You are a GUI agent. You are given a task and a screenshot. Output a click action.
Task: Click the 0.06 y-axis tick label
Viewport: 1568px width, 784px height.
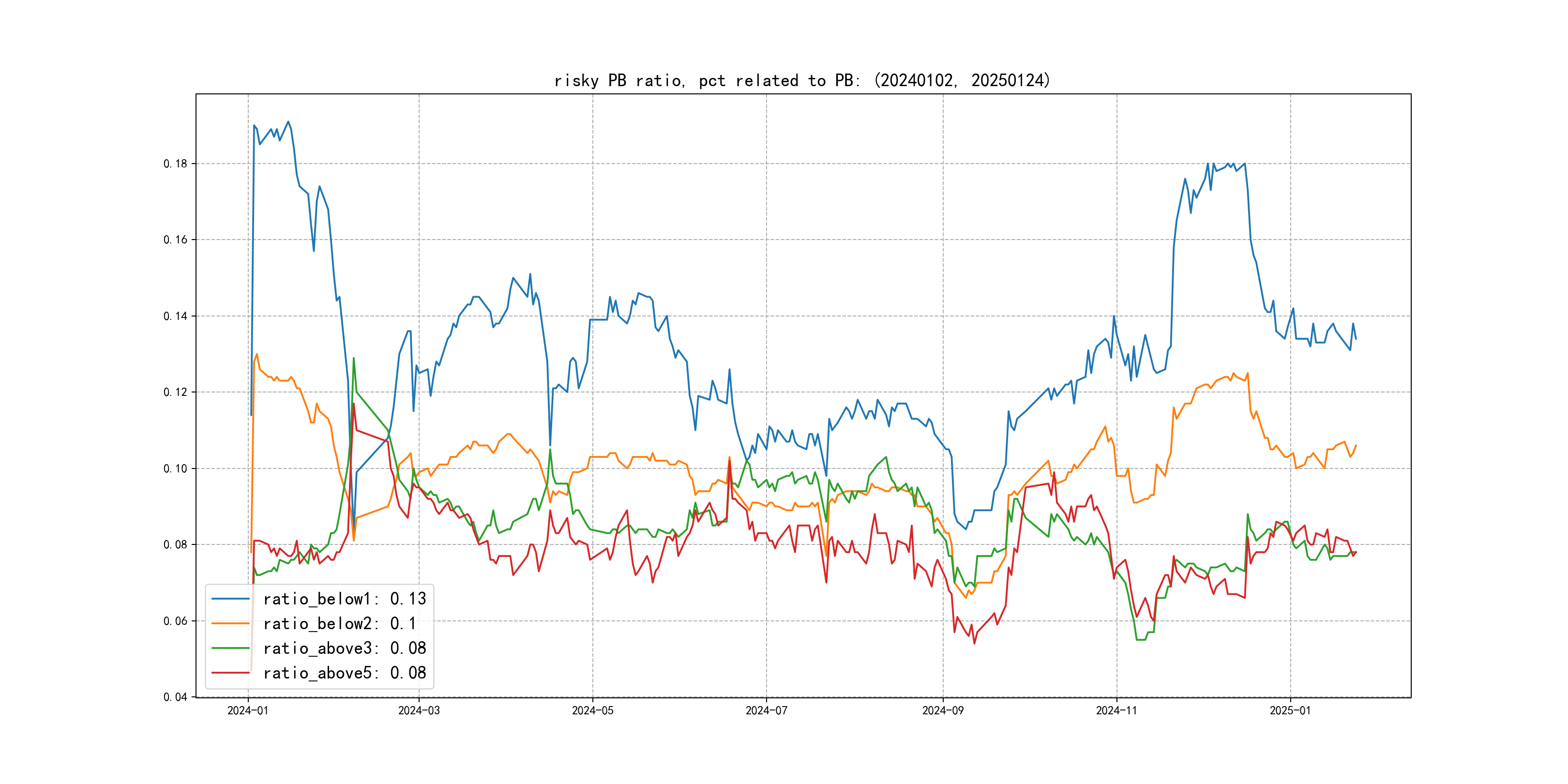[175, 621]
